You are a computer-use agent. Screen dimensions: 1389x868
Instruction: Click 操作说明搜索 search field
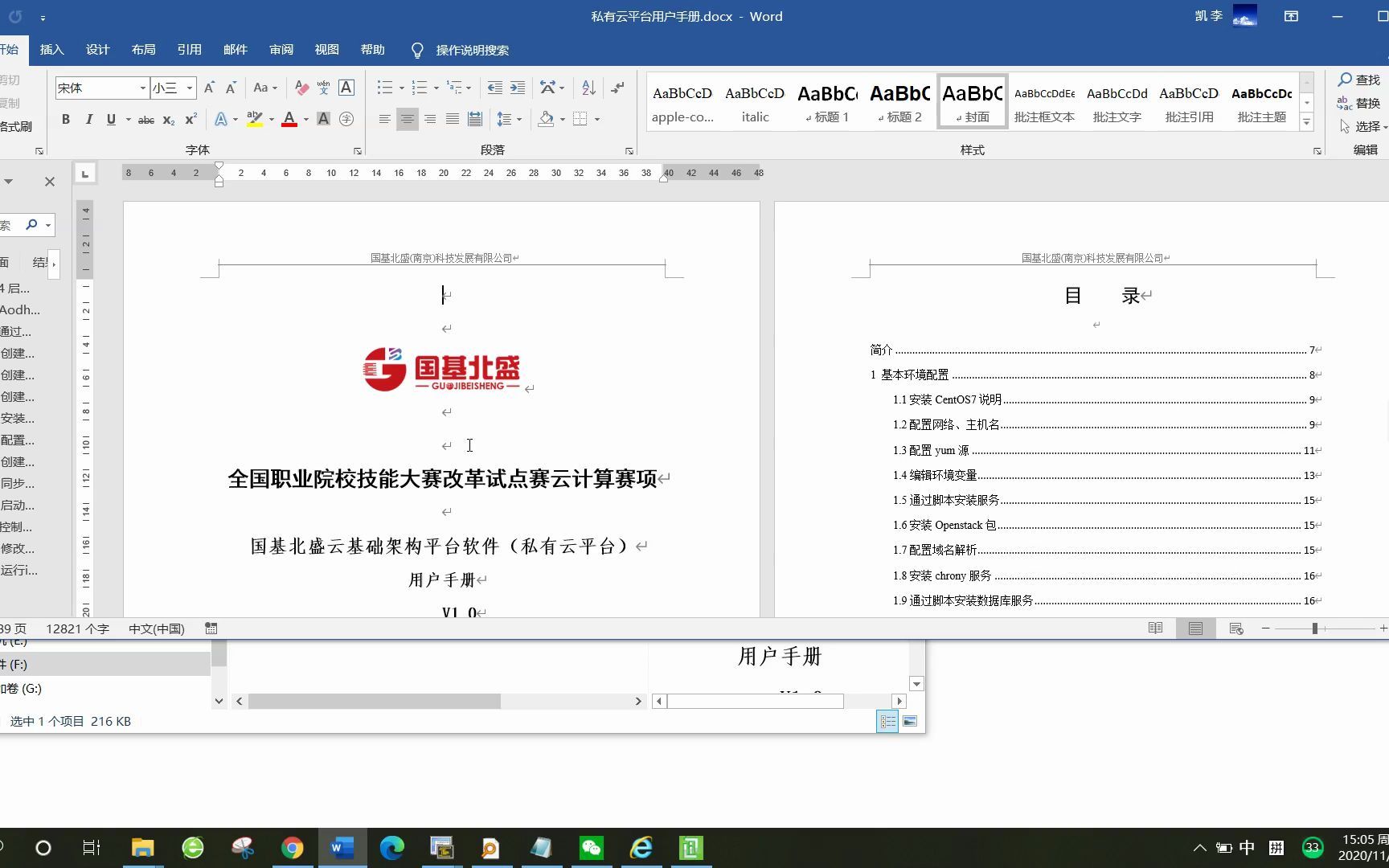[x=472, y=50]
